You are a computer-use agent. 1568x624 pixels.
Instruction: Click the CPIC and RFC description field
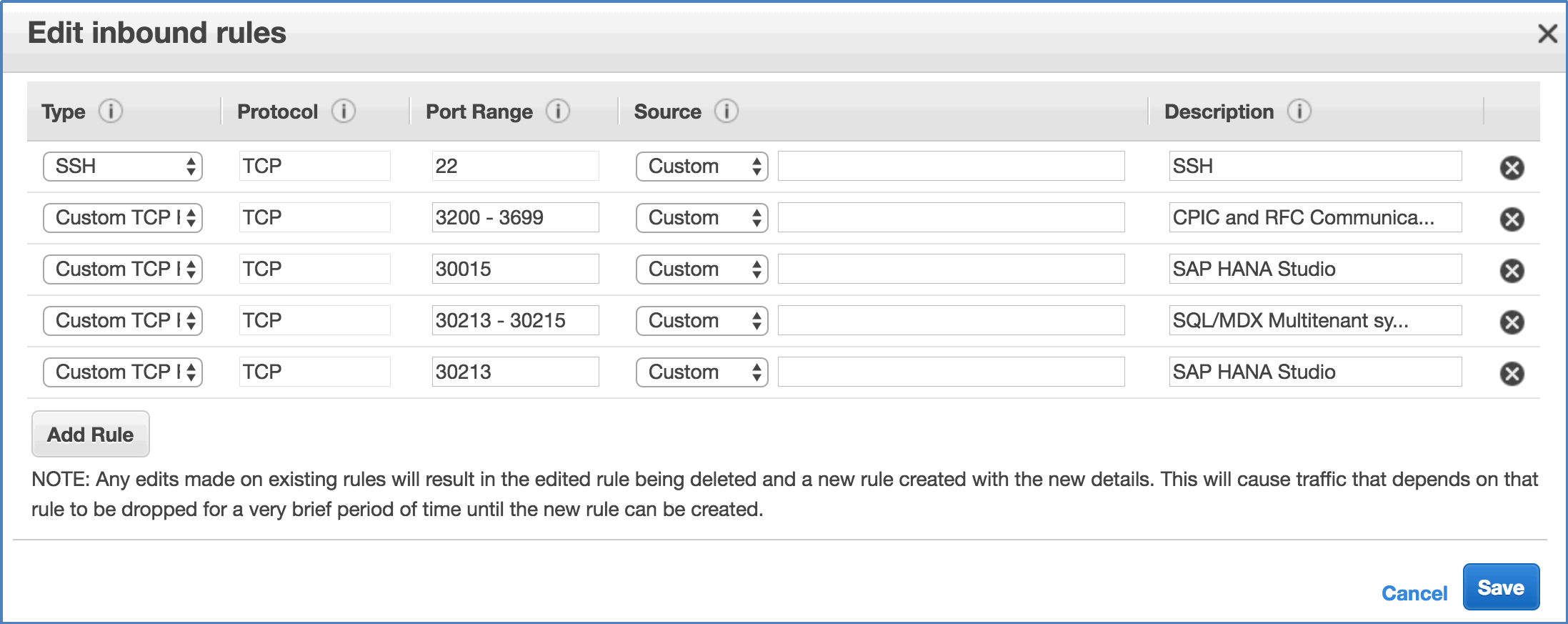click(x=1314, y=218)
